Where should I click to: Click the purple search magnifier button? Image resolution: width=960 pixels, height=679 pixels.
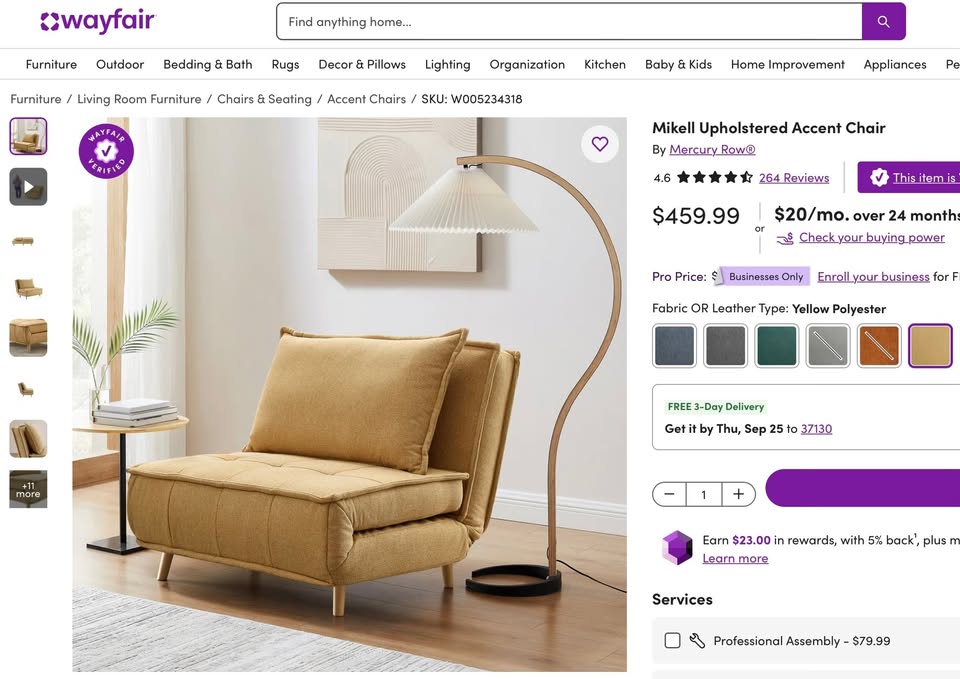pyautogui.click(x=883, y=21)
